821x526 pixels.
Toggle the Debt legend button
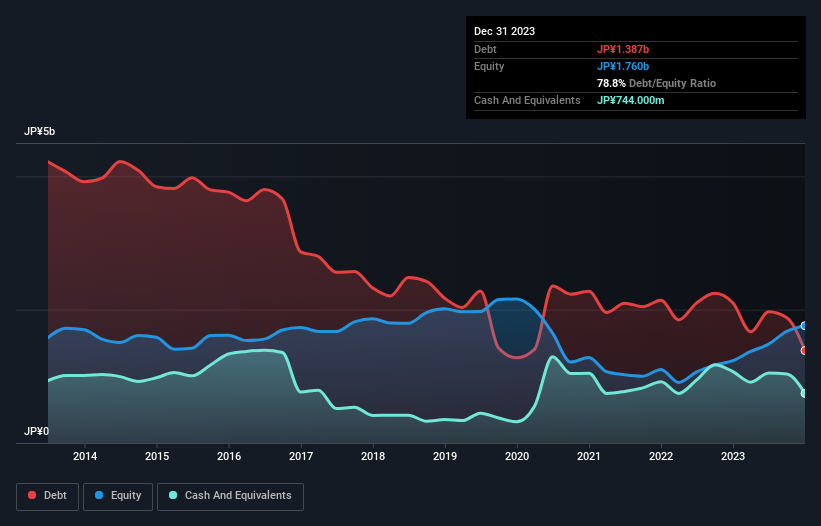48,496
